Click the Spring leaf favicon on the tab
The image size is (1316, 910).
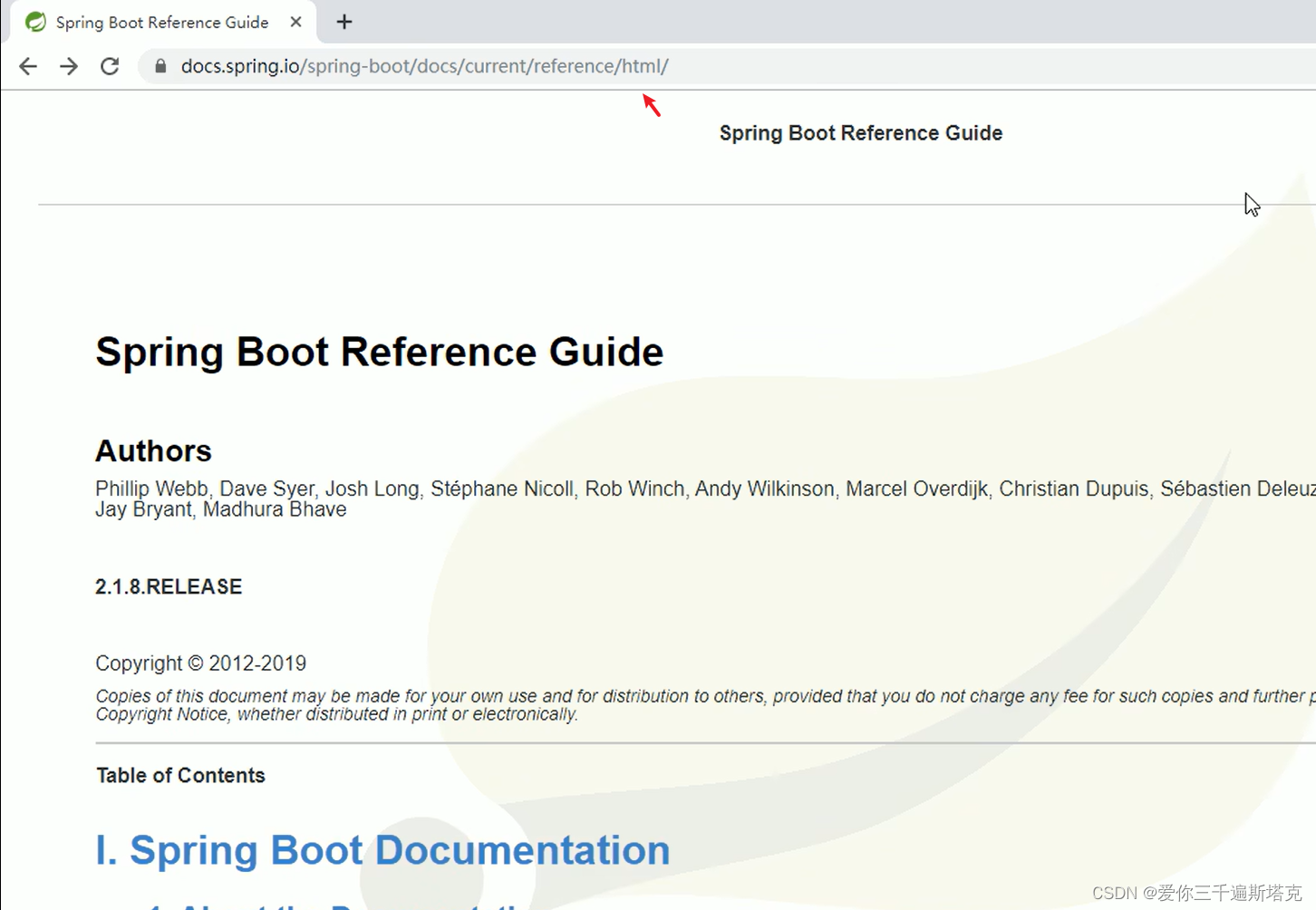pos(36,22)
